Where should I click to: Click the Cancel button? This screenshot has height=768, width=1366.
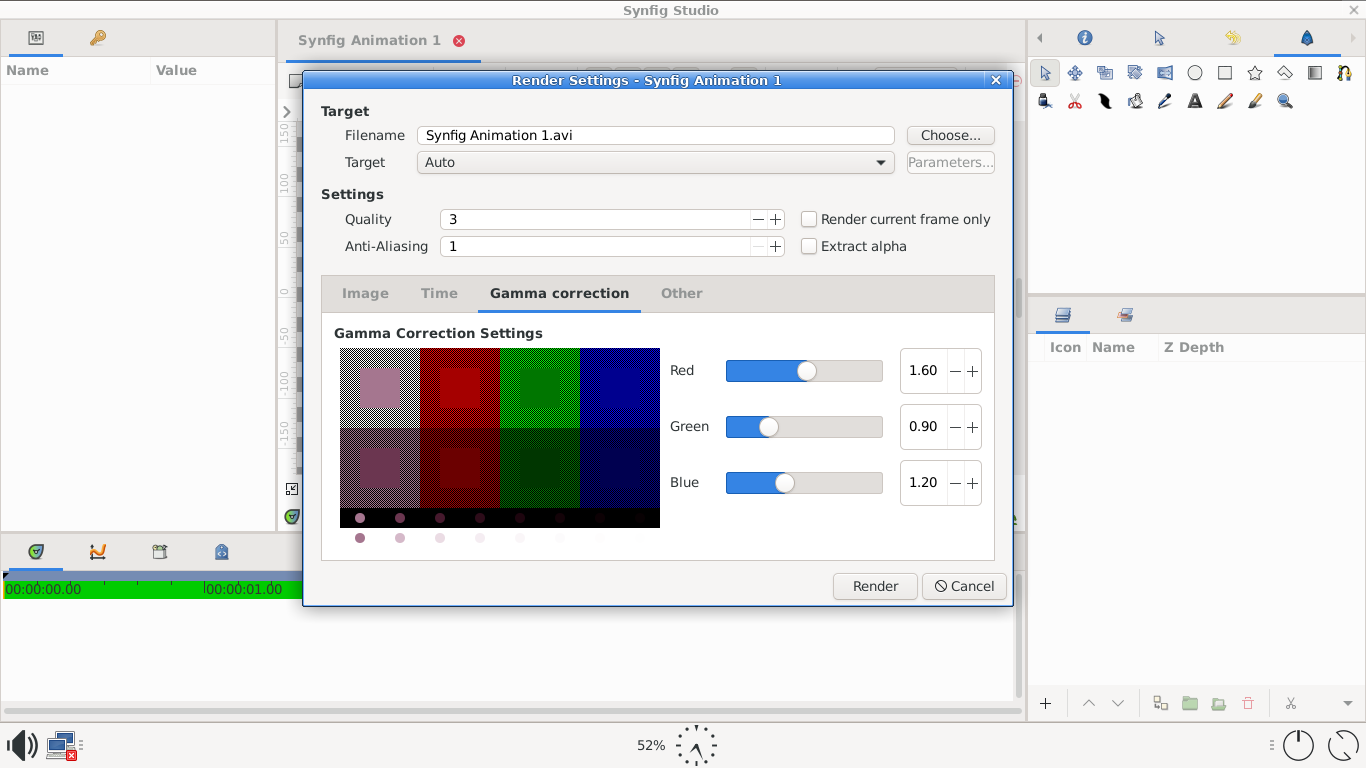coord(964,586)
